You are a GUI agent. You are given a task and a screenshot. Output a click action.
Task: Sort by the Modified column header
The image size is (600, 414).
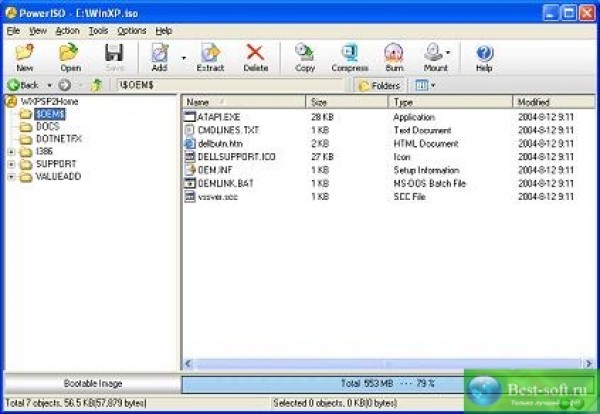pos(554,102)
